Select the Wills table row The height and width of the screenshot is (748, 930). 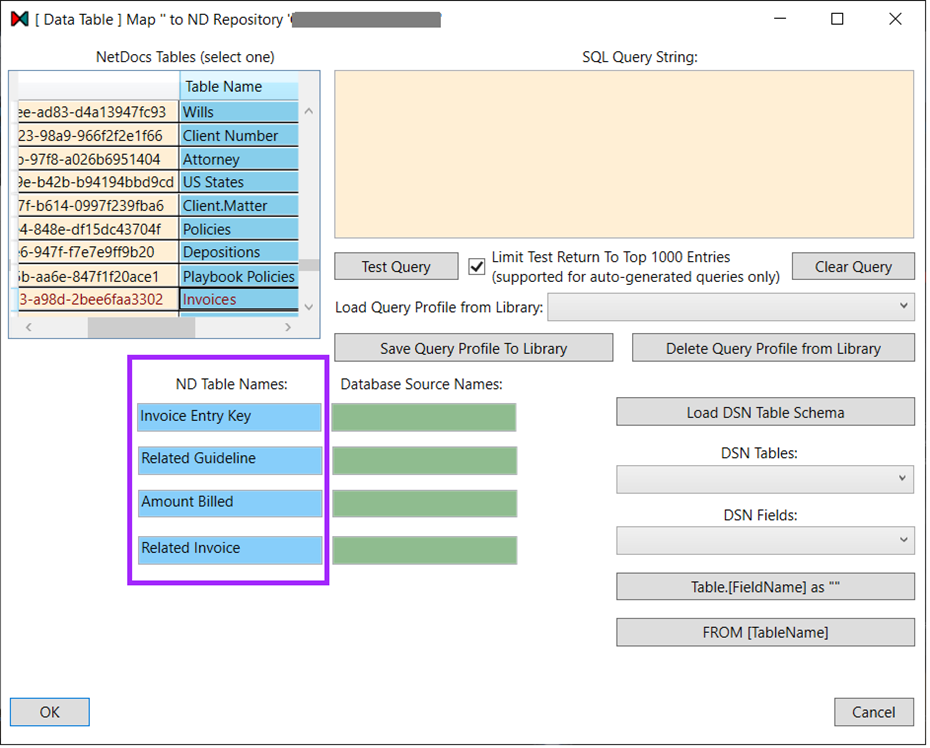click(239, 112)
